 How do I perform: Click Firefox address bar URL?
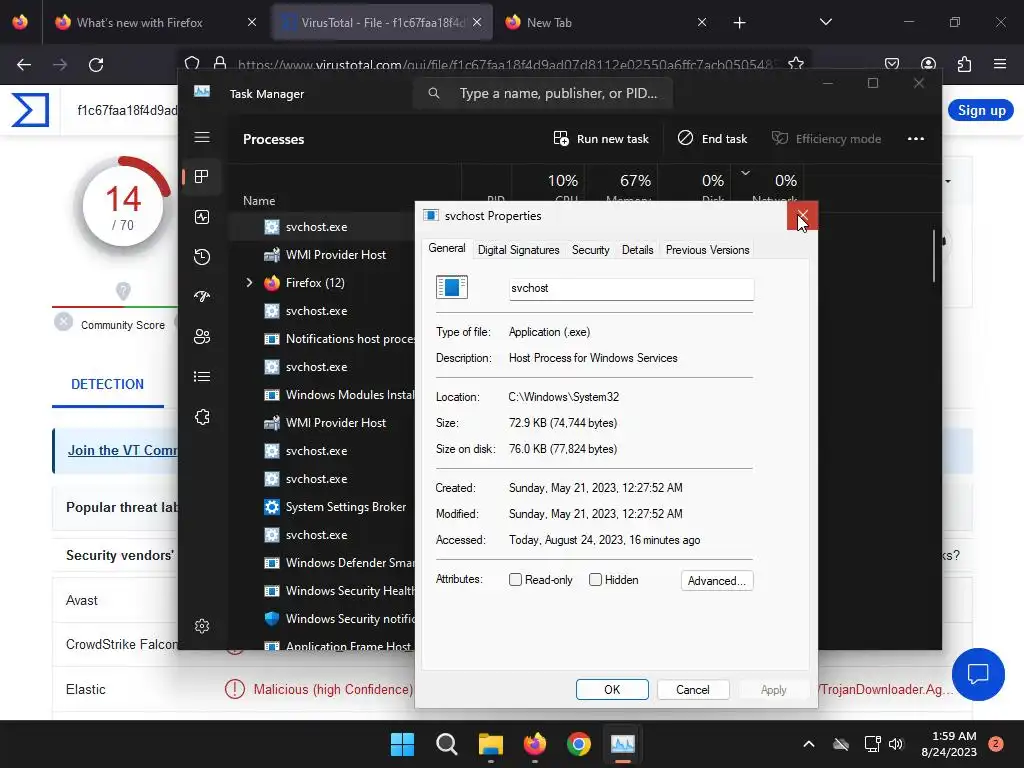click(x=506, y=65)
